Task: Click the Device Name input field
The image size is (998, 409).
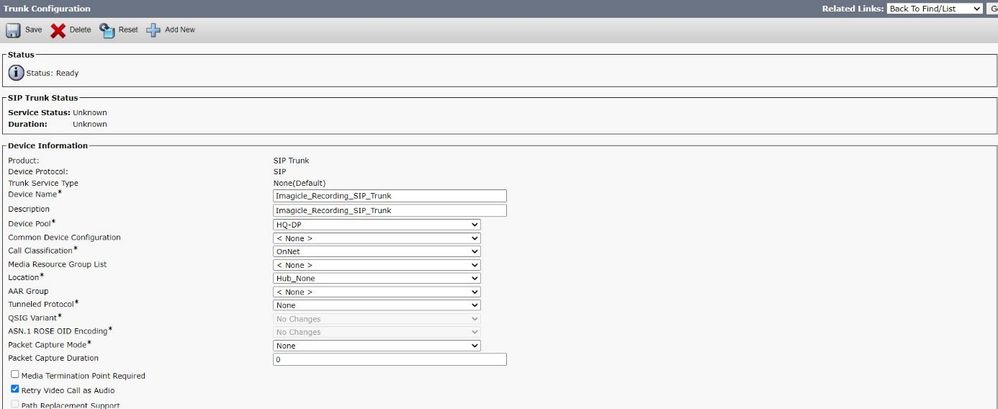Action: click(x=390, y=195)
